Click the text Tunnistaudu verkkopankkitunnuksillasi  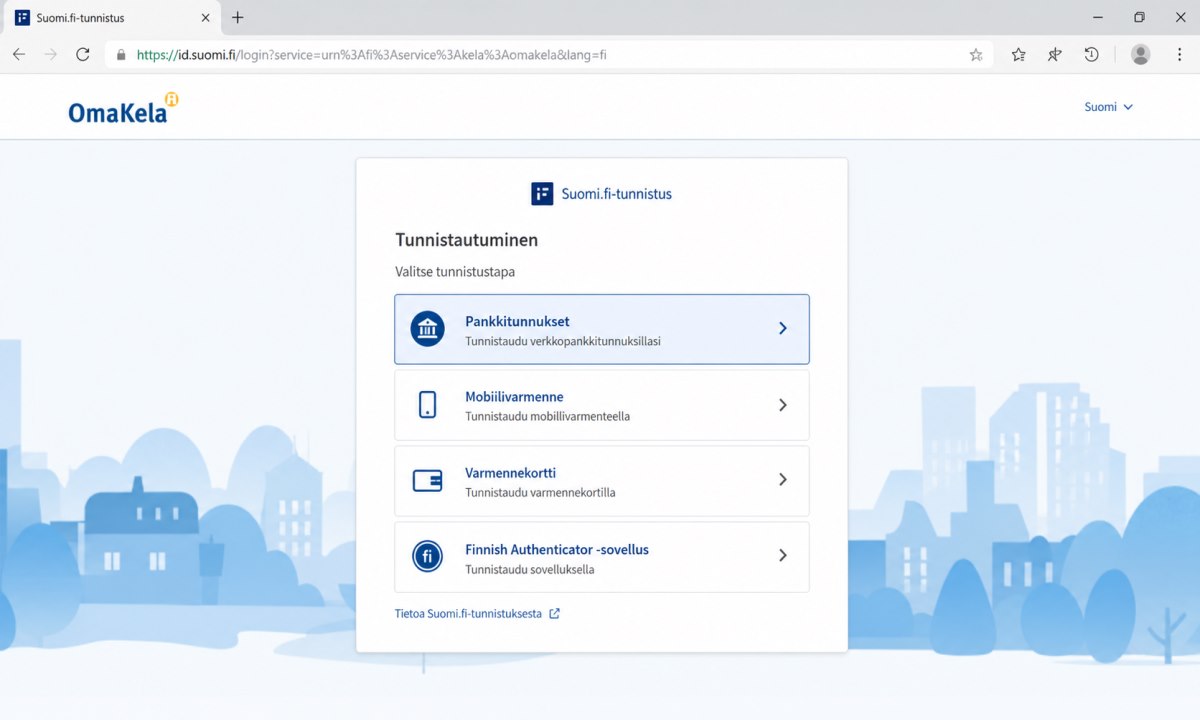(x=563, y=341)
